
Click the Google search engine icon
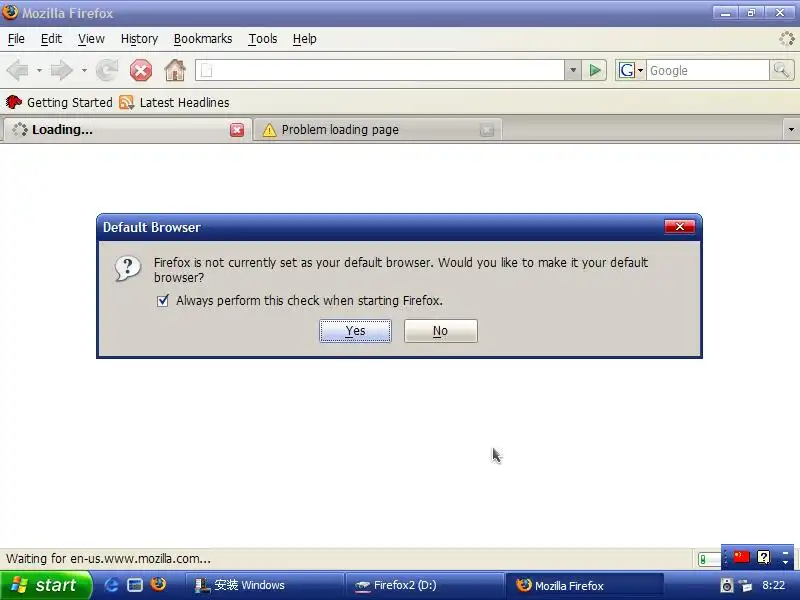tap(627, 70)
